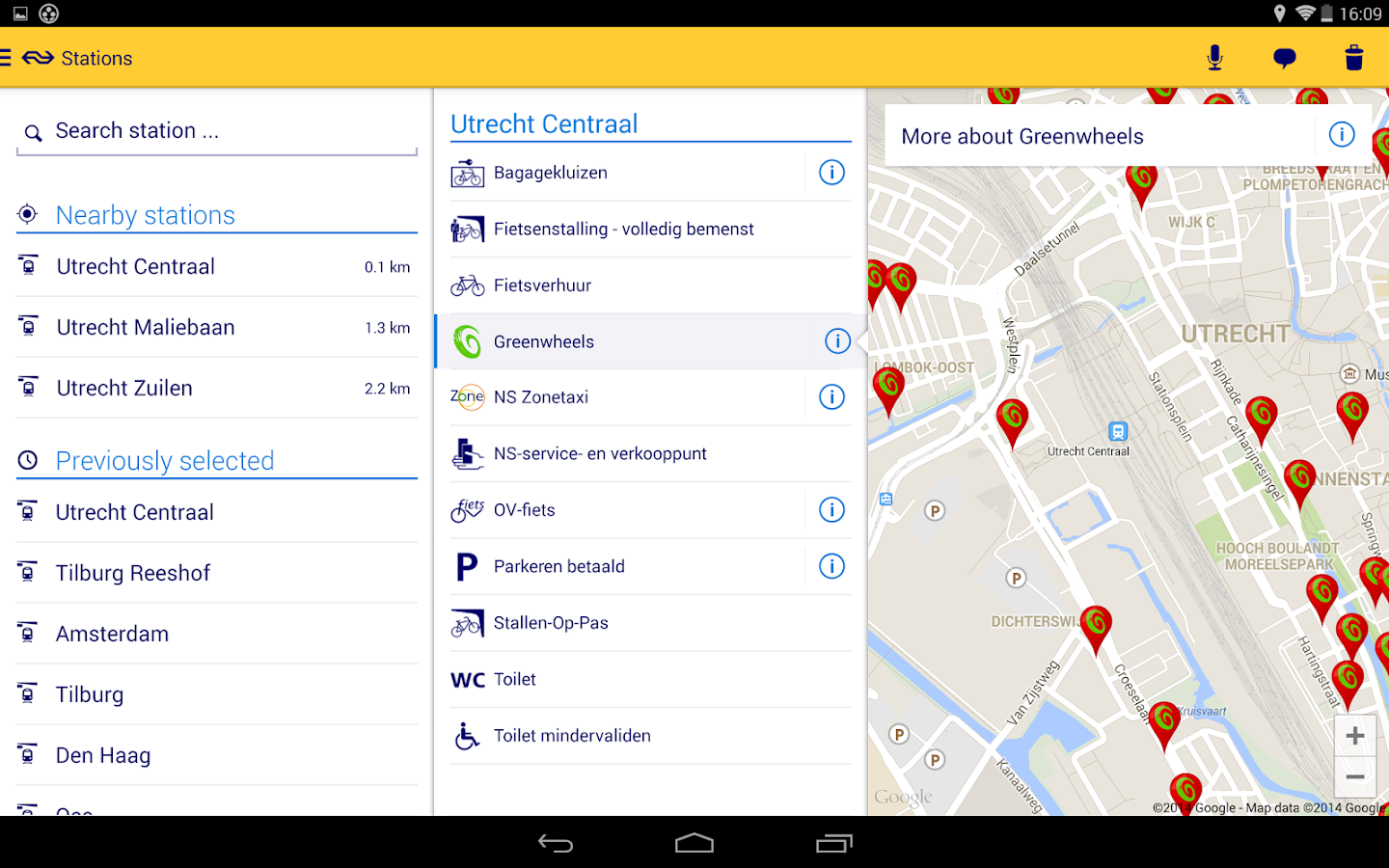Tap the microphone icon for voice search
Screen dimensions: 1389x868
click(1214, 57)
